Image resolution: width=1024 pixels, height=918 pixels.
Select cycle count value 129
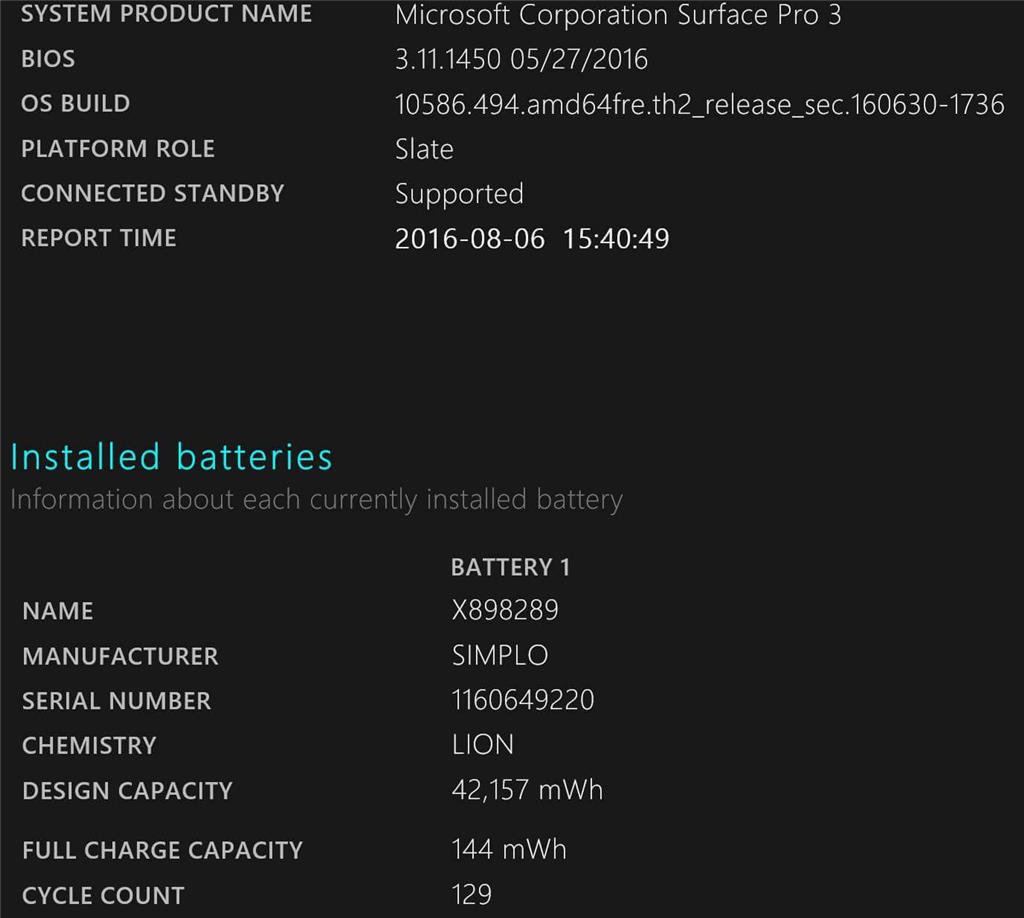tap(472, 894)
